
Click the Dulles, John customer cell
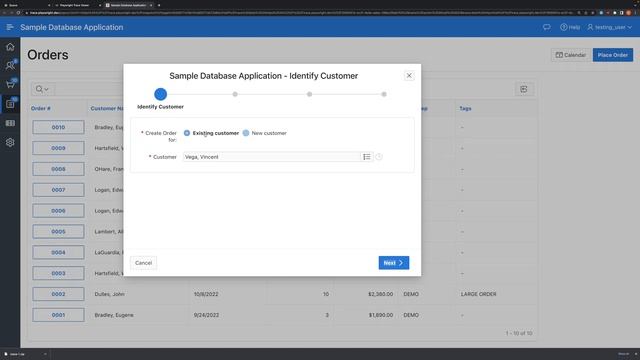(x=109, y=294)
